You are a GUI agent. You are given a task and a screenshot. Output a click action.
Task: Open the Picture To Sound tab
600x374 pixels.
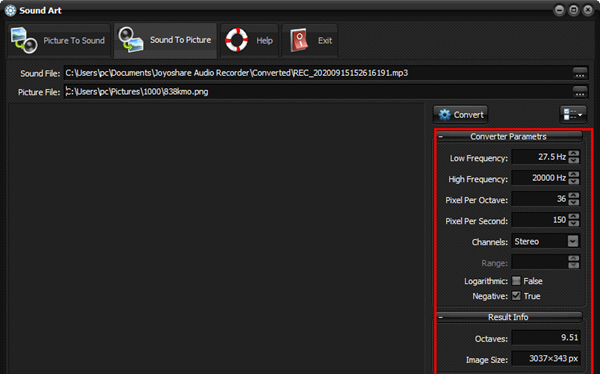[x=58, y=41]
